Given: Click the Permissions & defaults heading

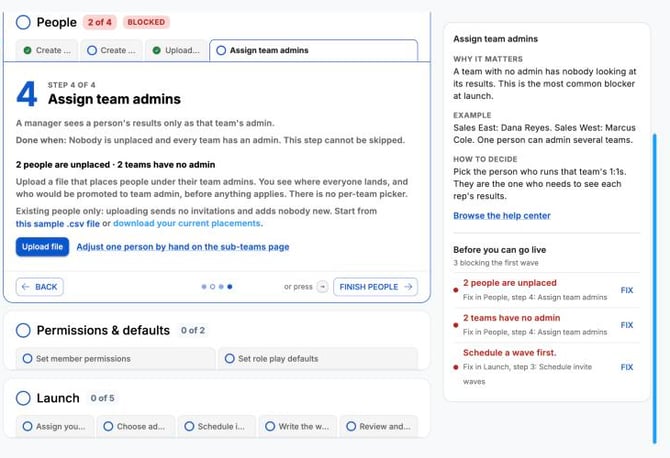Looking at the screenshot, I should coord(103,330).
